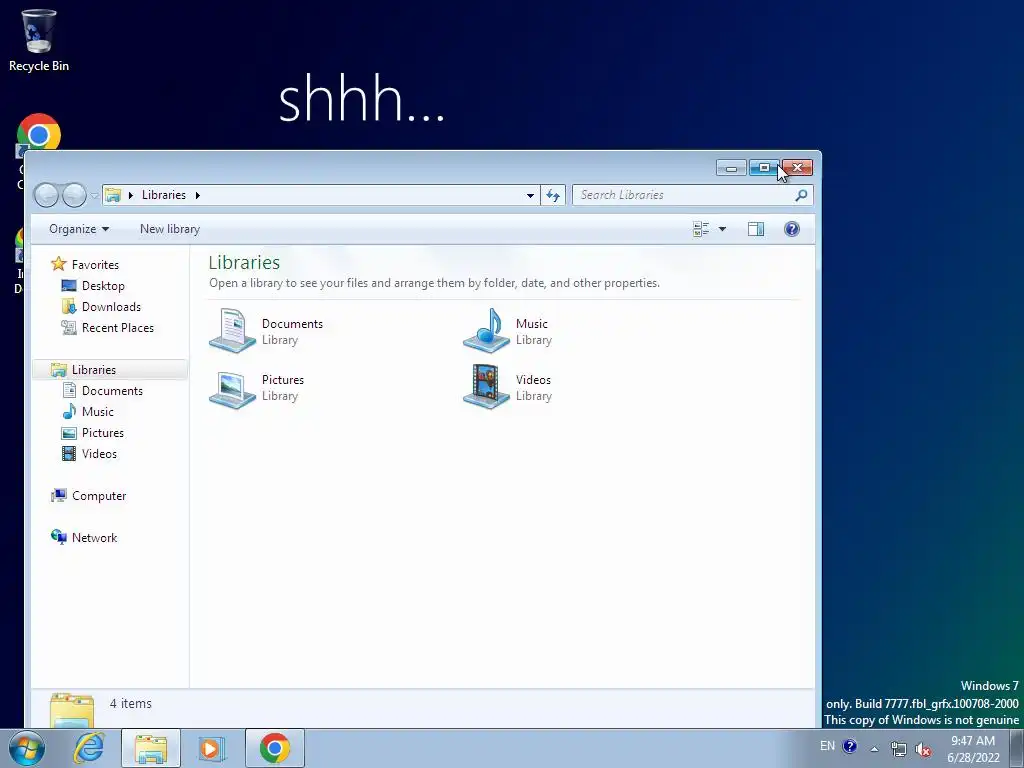
Task: Select Music in the sidebar tree
Action: pyautogui.click(x=98, y=412)
